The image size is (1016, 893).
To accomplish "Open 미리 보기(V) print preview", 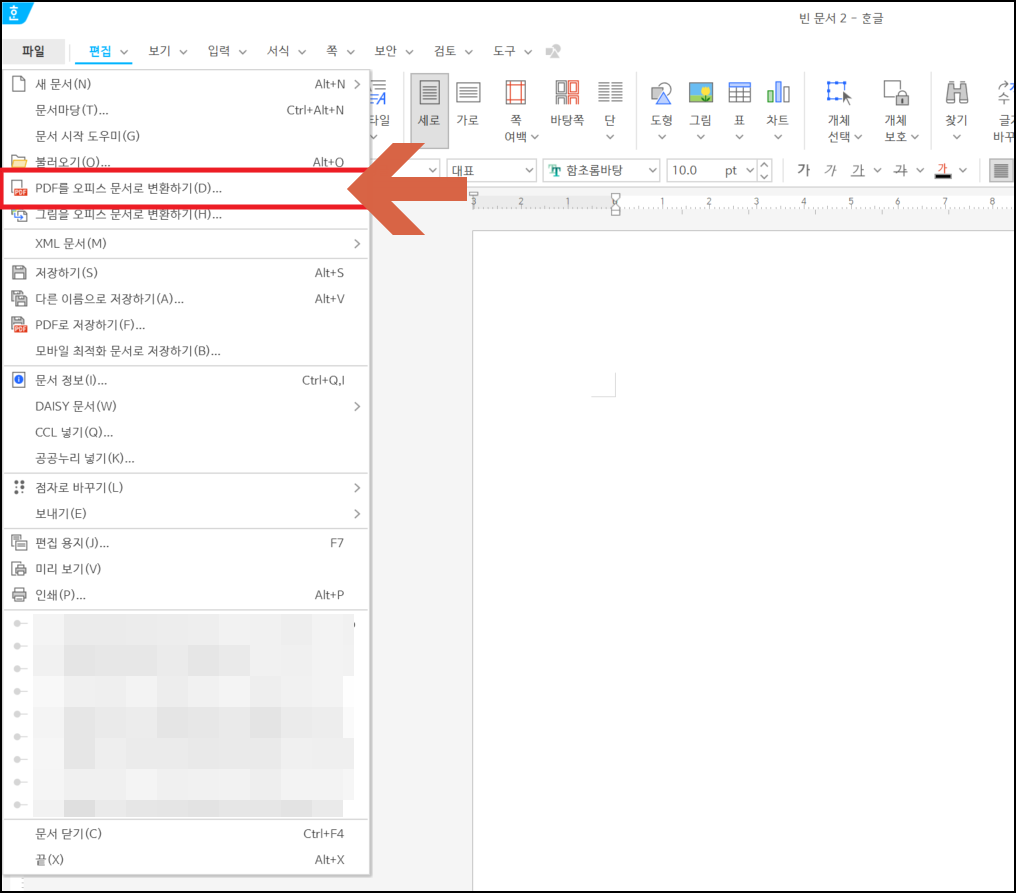I will [186, 569].
